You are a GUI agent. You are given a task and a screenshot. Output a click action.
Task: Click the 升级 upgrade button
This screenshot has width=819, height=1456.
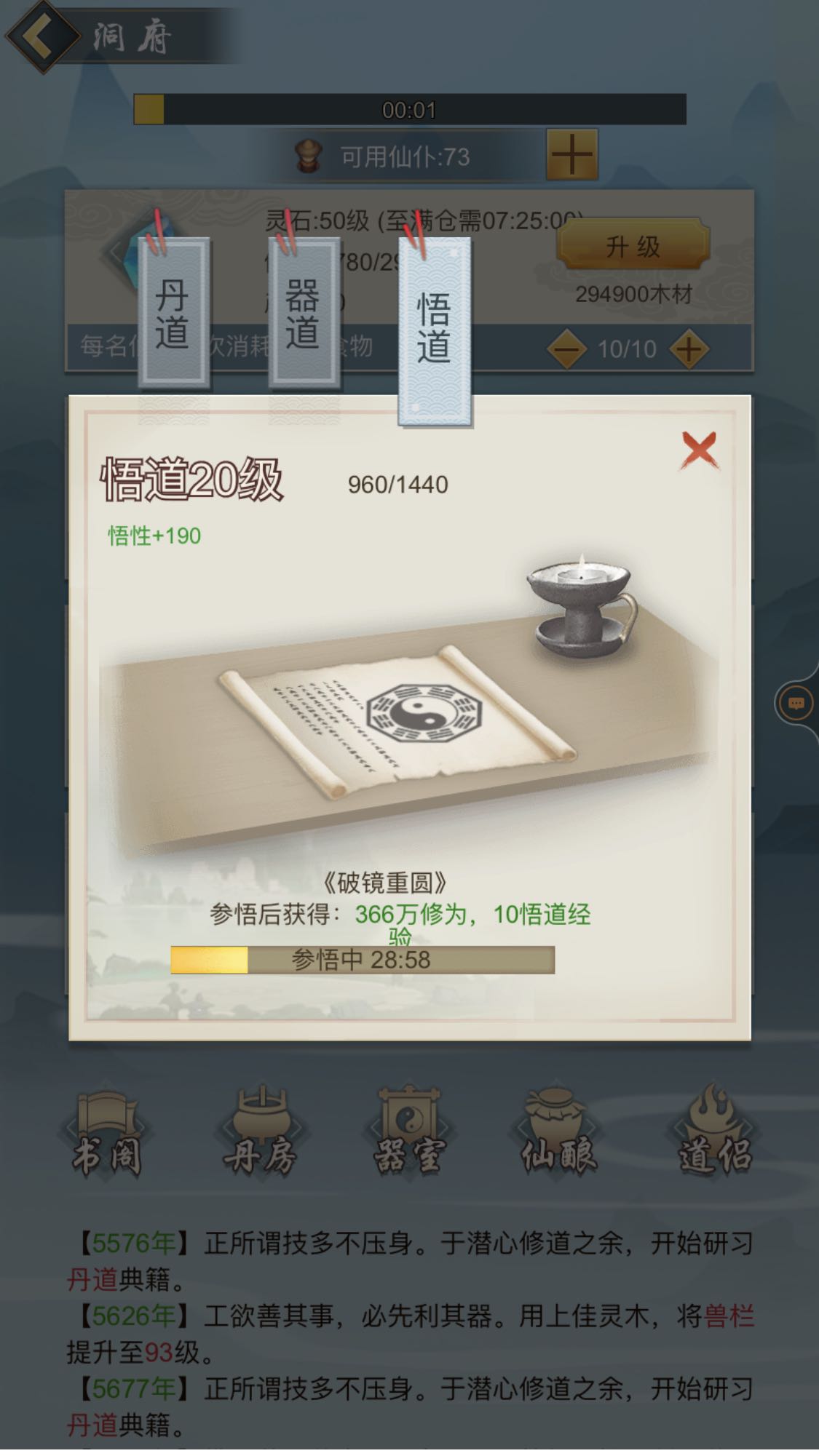(633, 245)
